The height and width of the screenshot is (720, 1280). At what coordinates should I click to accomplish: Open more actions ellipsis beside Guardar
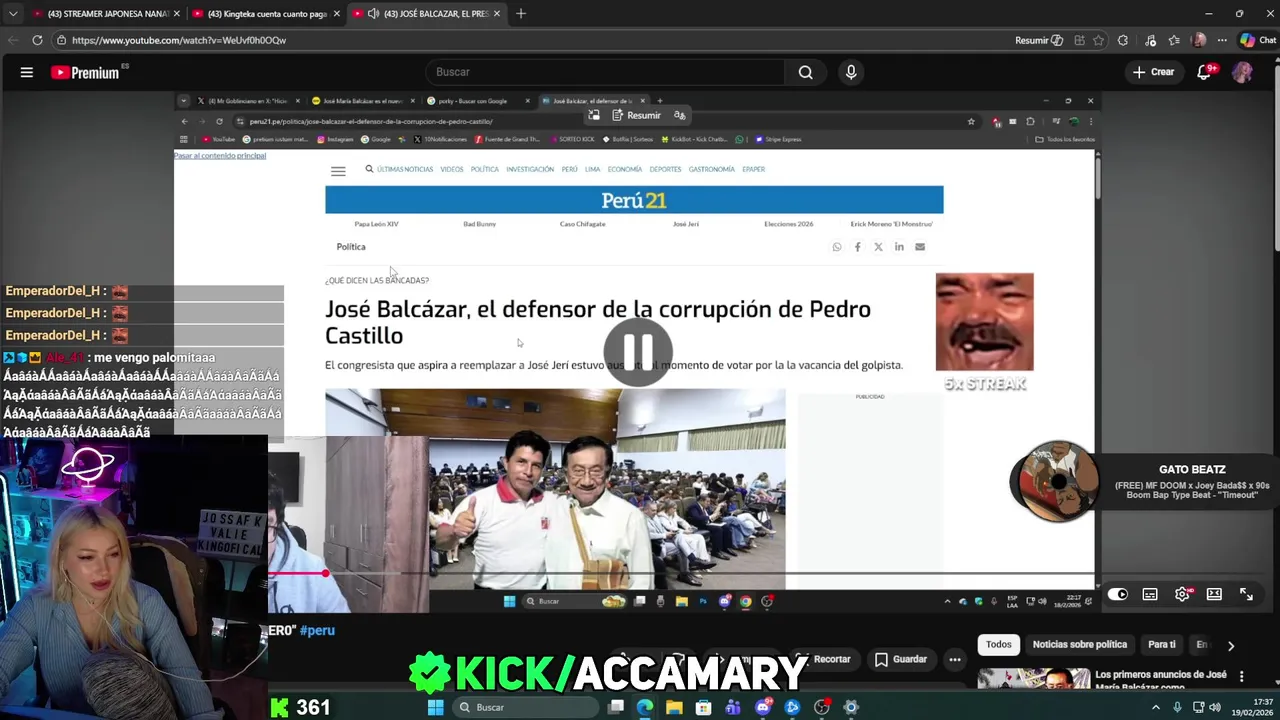(955, 659)
